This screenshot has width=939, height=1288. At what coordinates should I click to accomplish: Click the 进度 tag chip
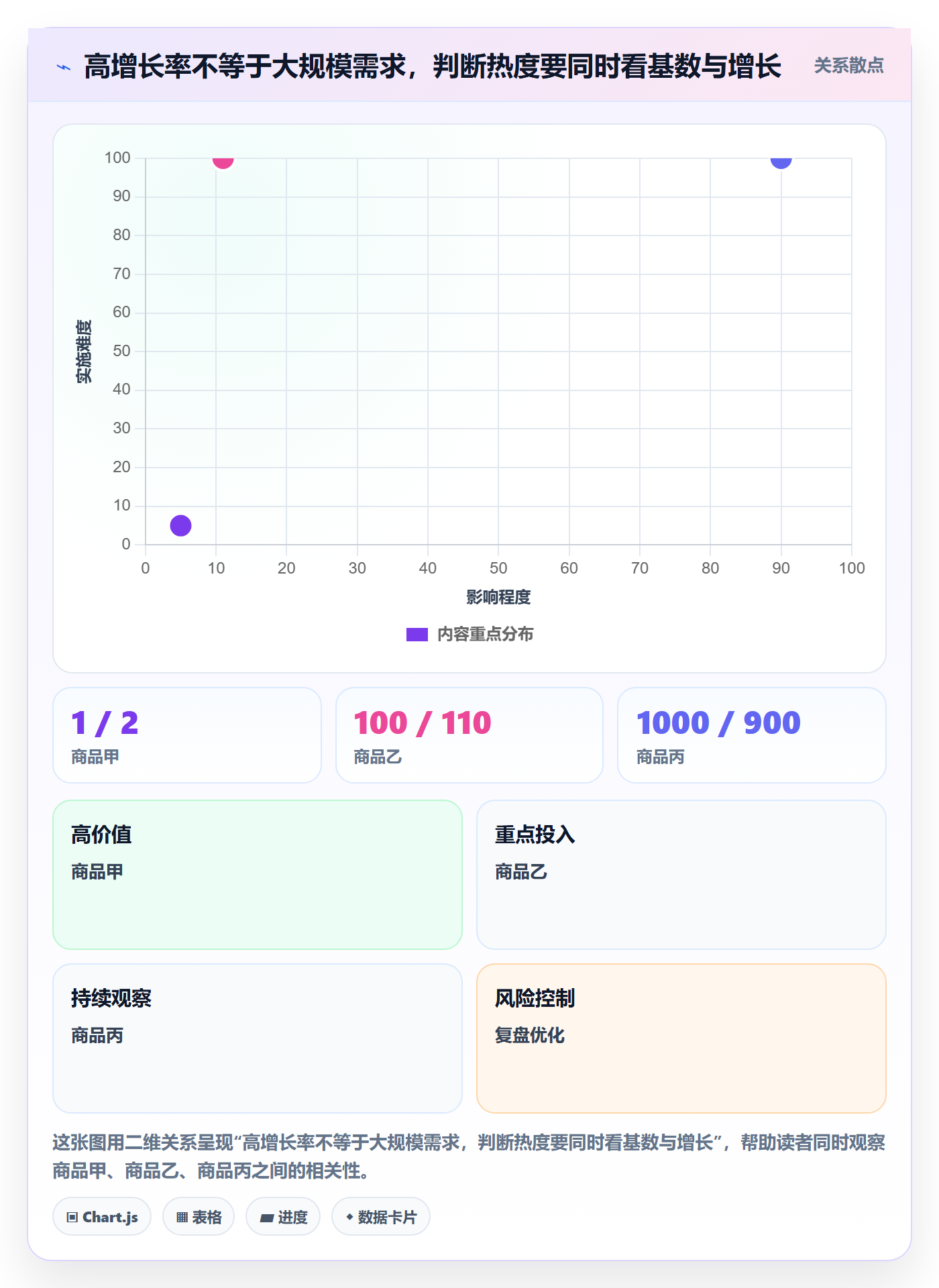[283, 1217]
